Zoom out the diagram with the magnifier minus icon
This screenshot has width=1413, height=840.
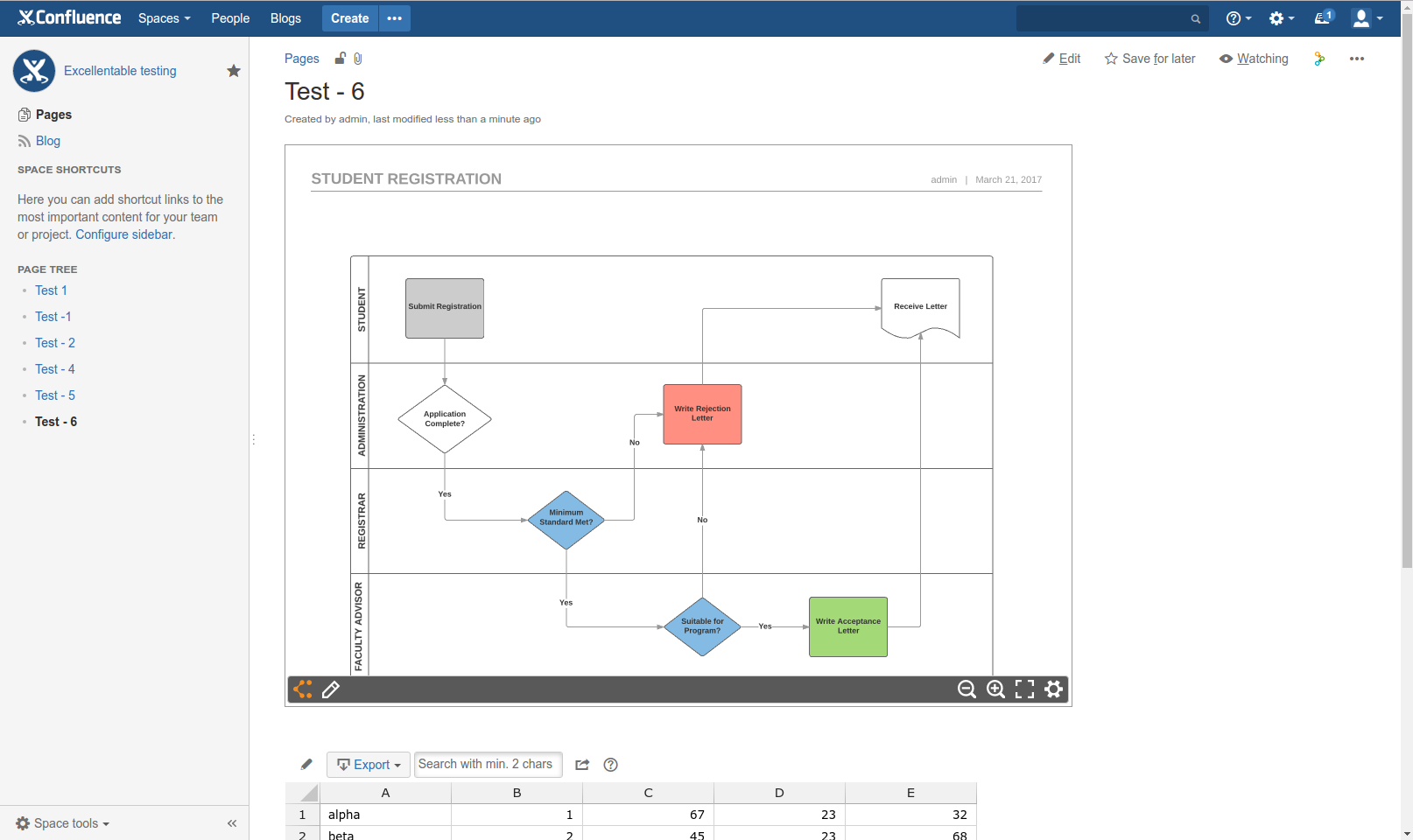(966, 689)
